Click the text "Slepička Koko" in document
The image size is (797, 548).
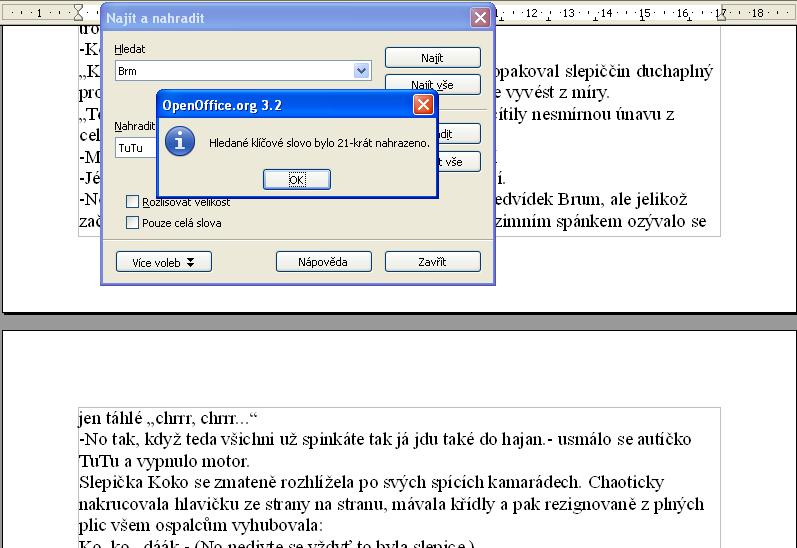pyautogui.click(x=134, y=482)
